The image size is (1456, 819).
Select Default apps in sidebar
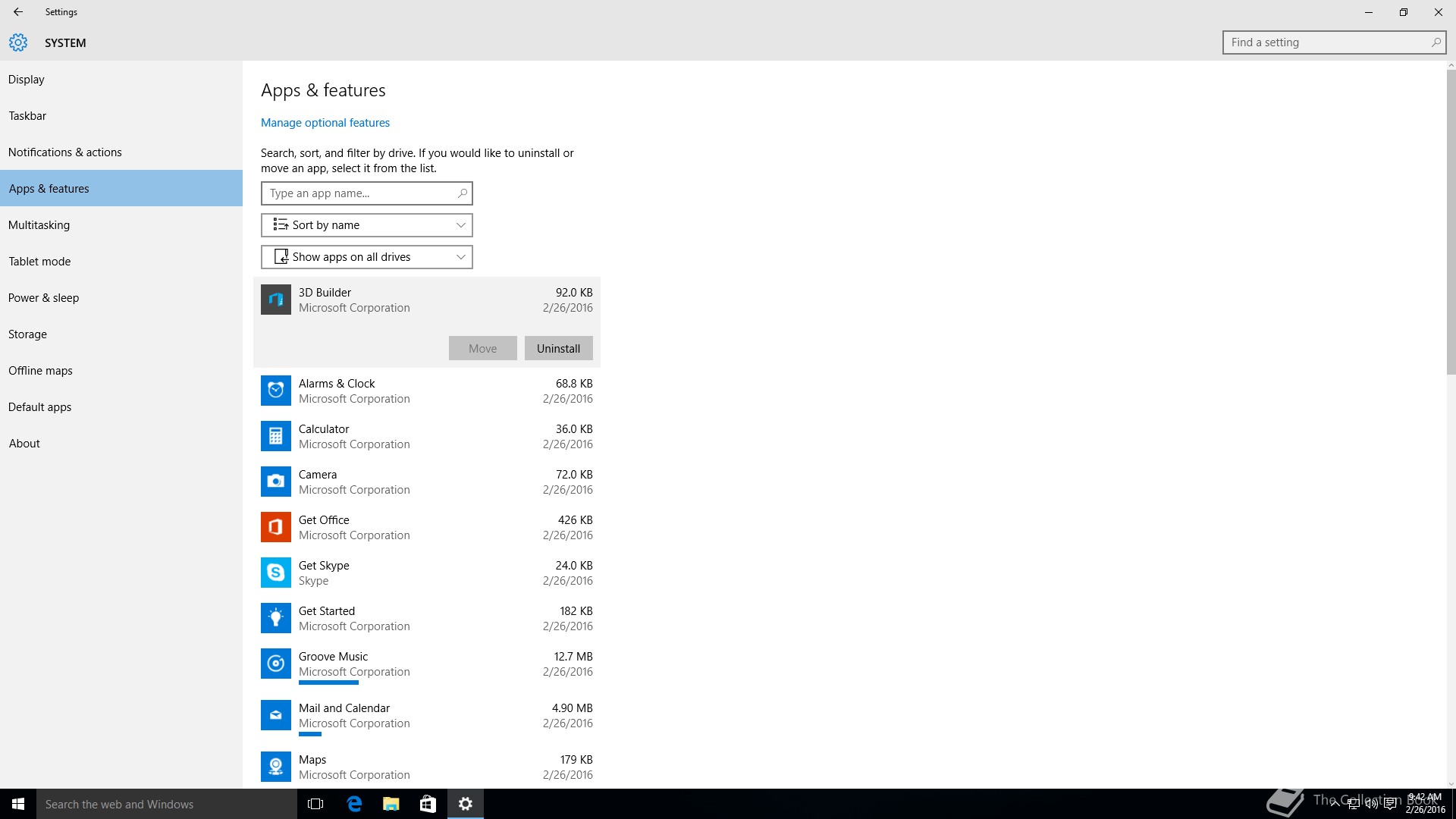[121, 407]
